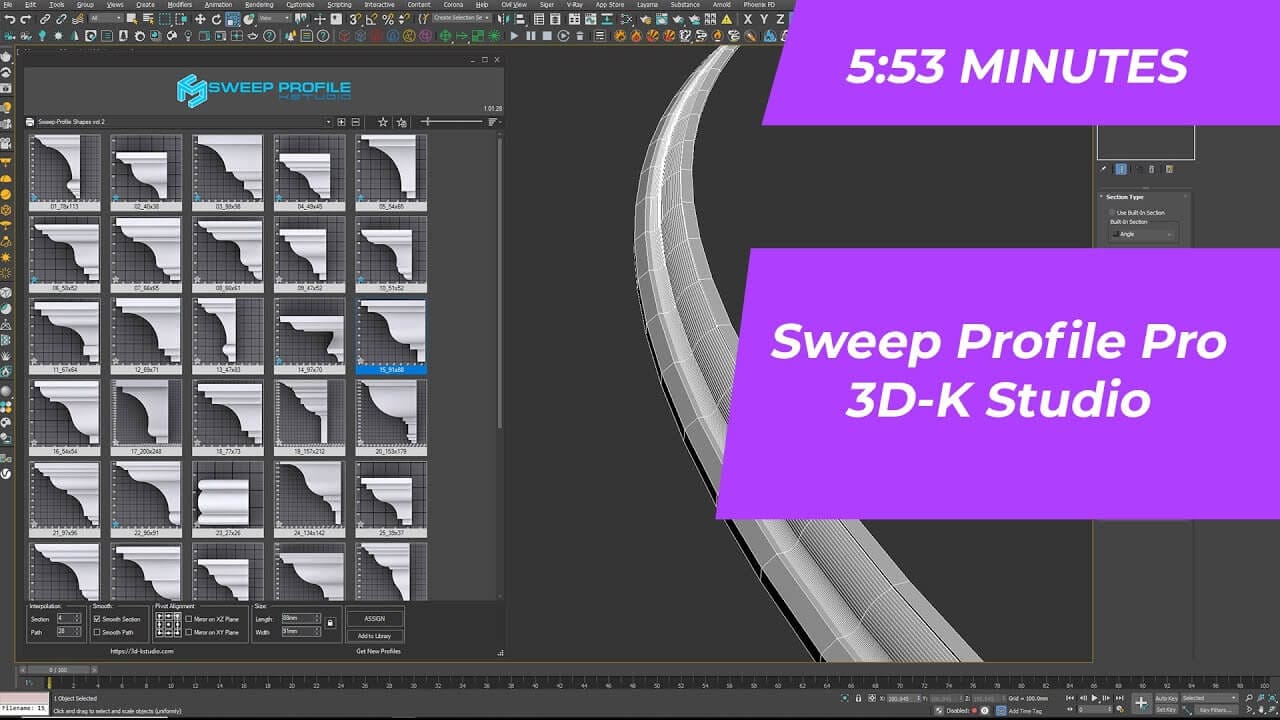1280x720 pixels.
Task: Click the favorites star in Sweep Profile toolbar
Action: 383,122
